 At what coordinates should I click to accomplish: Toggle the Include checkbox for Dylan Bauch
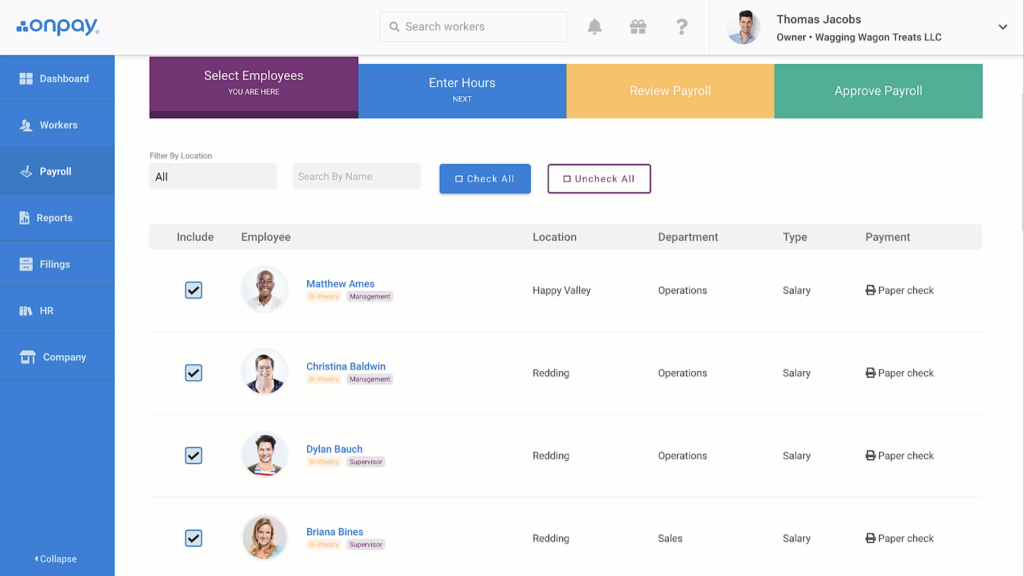[x=193, y=455]
